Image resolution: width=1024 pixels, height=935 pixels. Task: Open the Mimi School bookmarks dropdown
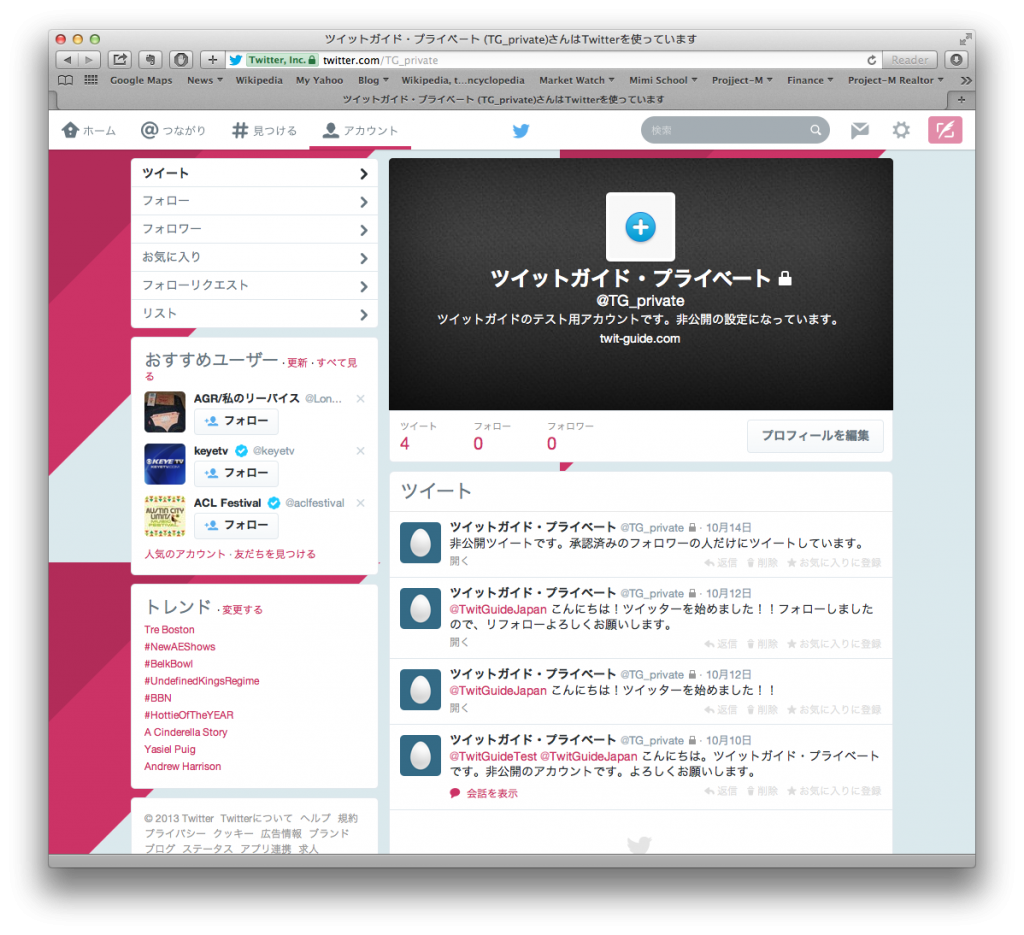(663, 80)
